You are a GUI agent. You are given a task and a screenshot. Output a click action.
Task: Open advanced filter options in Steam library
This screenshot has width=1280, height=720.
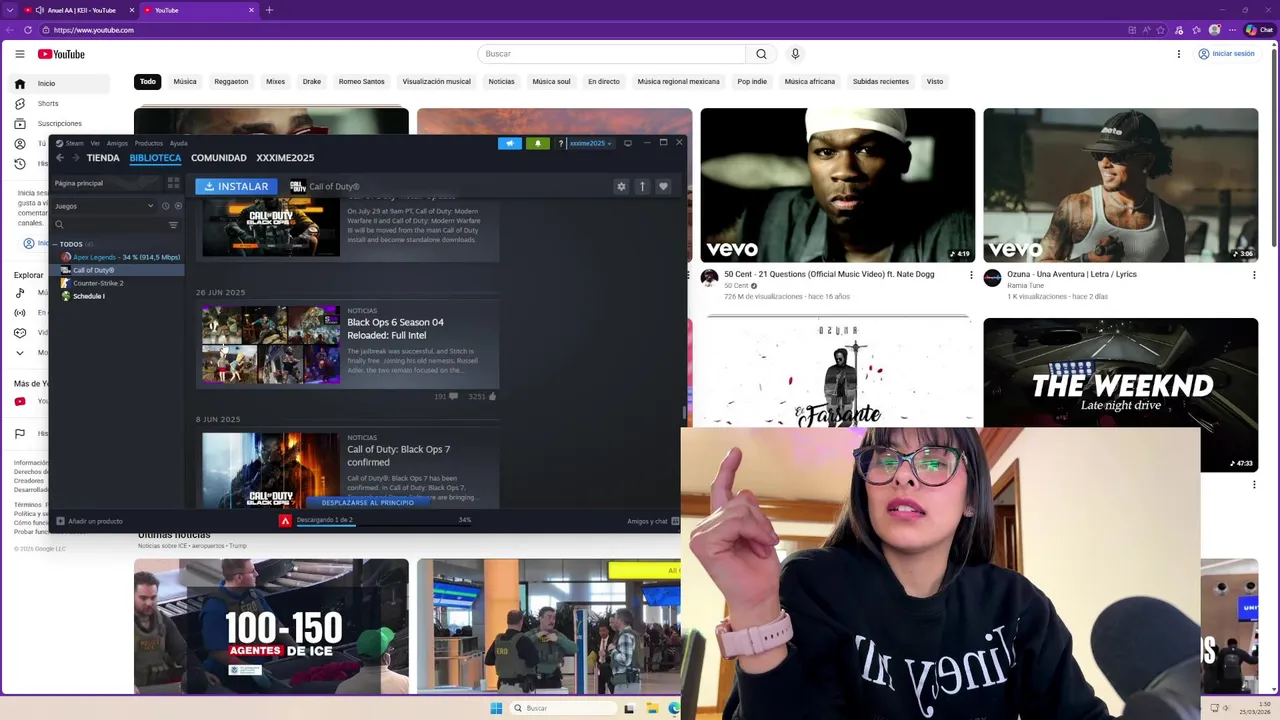coord(173,225)
